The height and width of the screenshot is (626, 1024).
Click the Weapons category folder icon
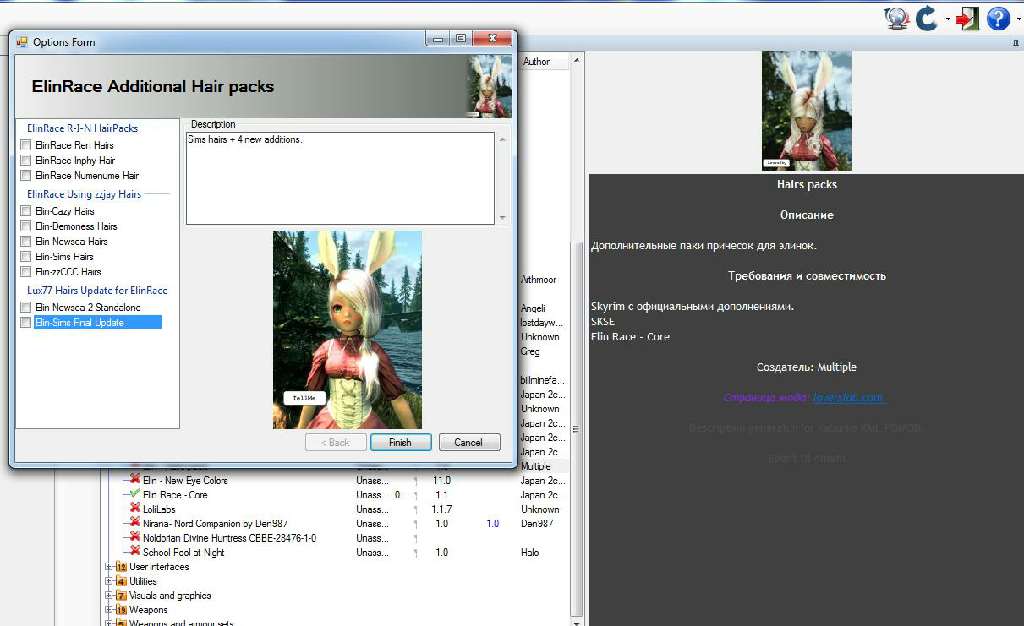pos(121,610)
